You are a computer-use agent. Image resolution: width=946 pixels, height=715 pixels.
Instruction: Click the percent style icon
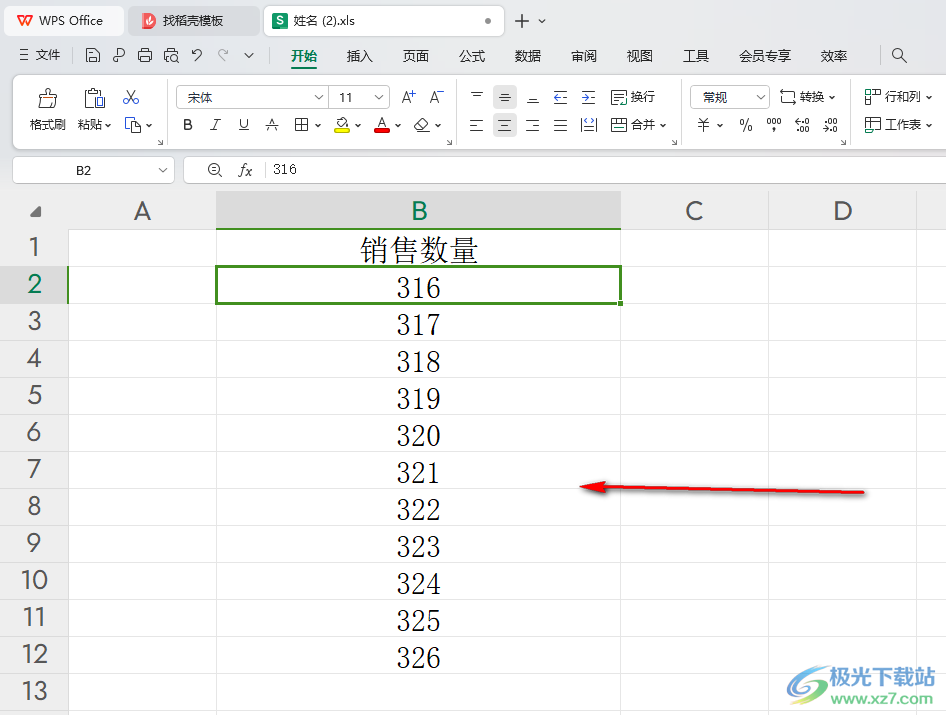[745, 125]
